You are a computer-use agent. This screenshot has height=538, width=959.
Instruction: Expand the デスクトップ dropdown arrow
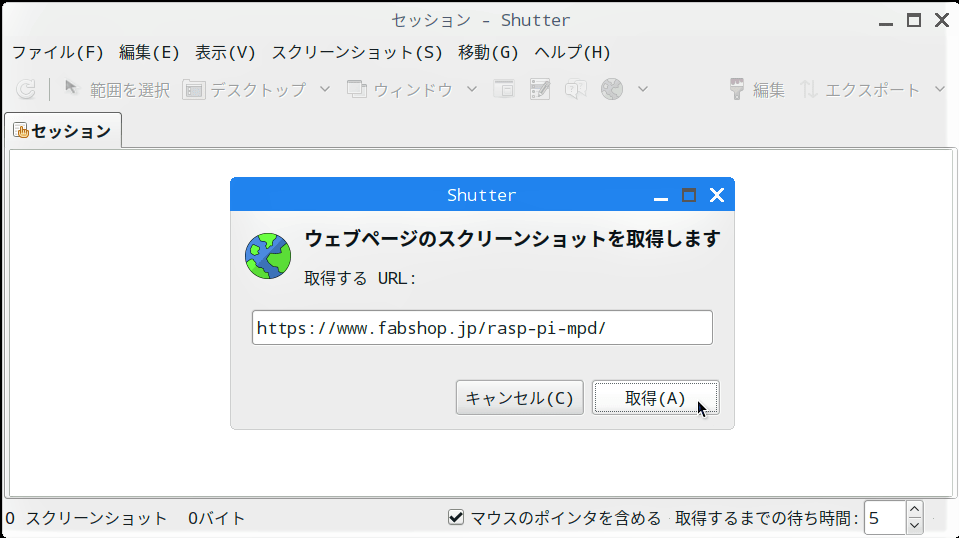click(325, 89)
